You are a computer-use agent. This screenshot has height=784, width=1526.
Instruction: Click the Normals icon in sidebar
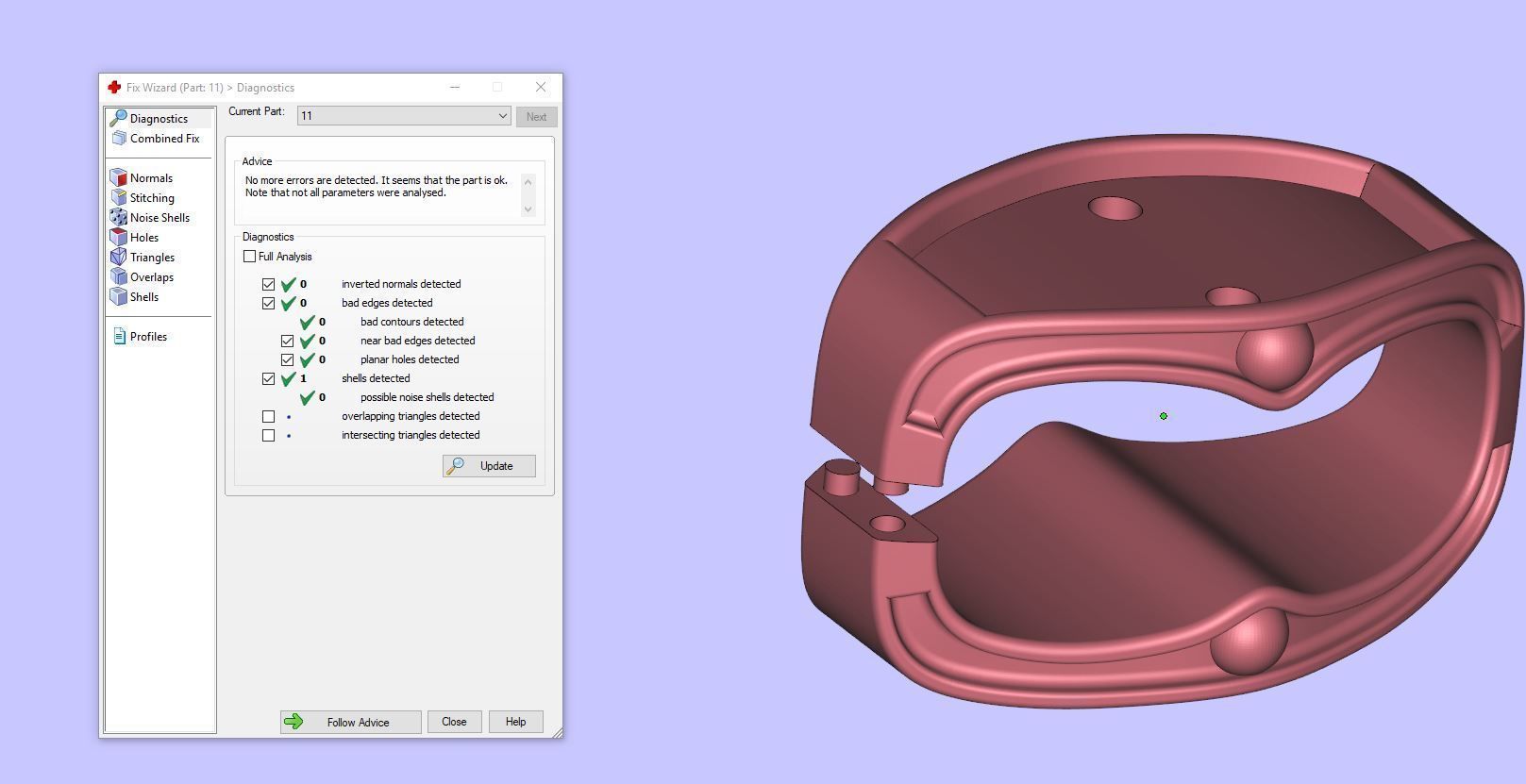tap(118, 177)
